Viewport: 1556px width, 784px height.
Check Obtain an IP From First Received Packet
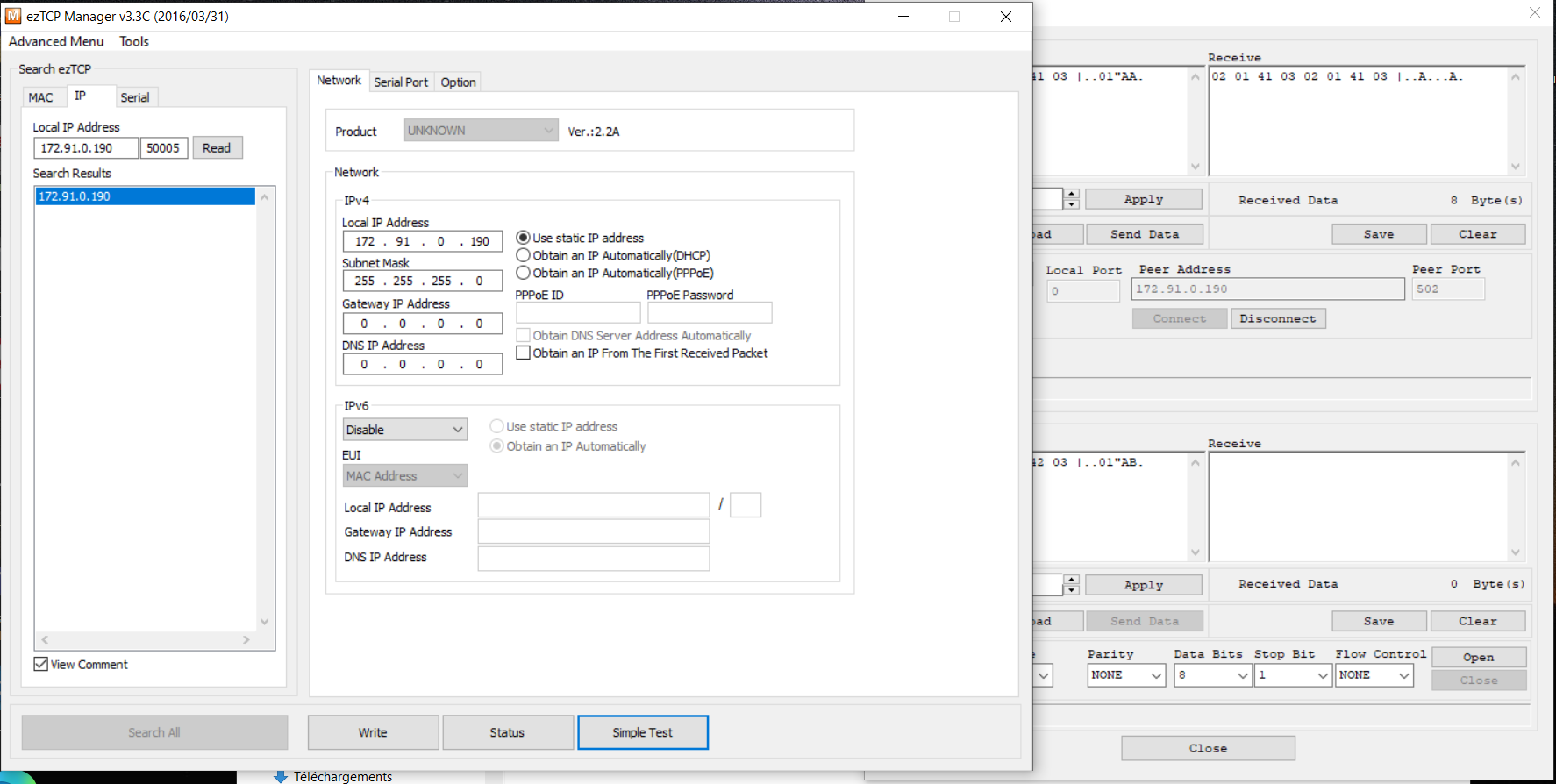pyautogui.click(x=524, y=353)
